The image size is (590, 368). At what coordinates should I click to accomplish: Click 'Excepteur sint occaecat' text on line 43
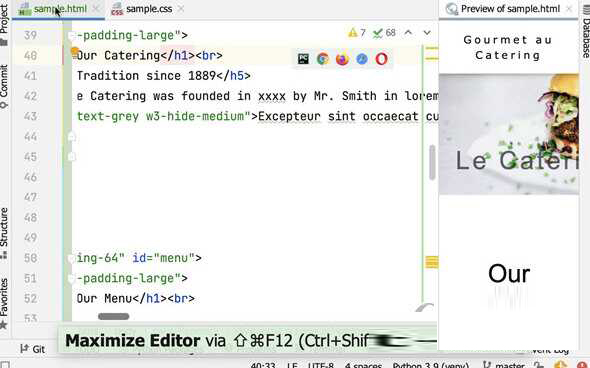[x=338, y=117]
